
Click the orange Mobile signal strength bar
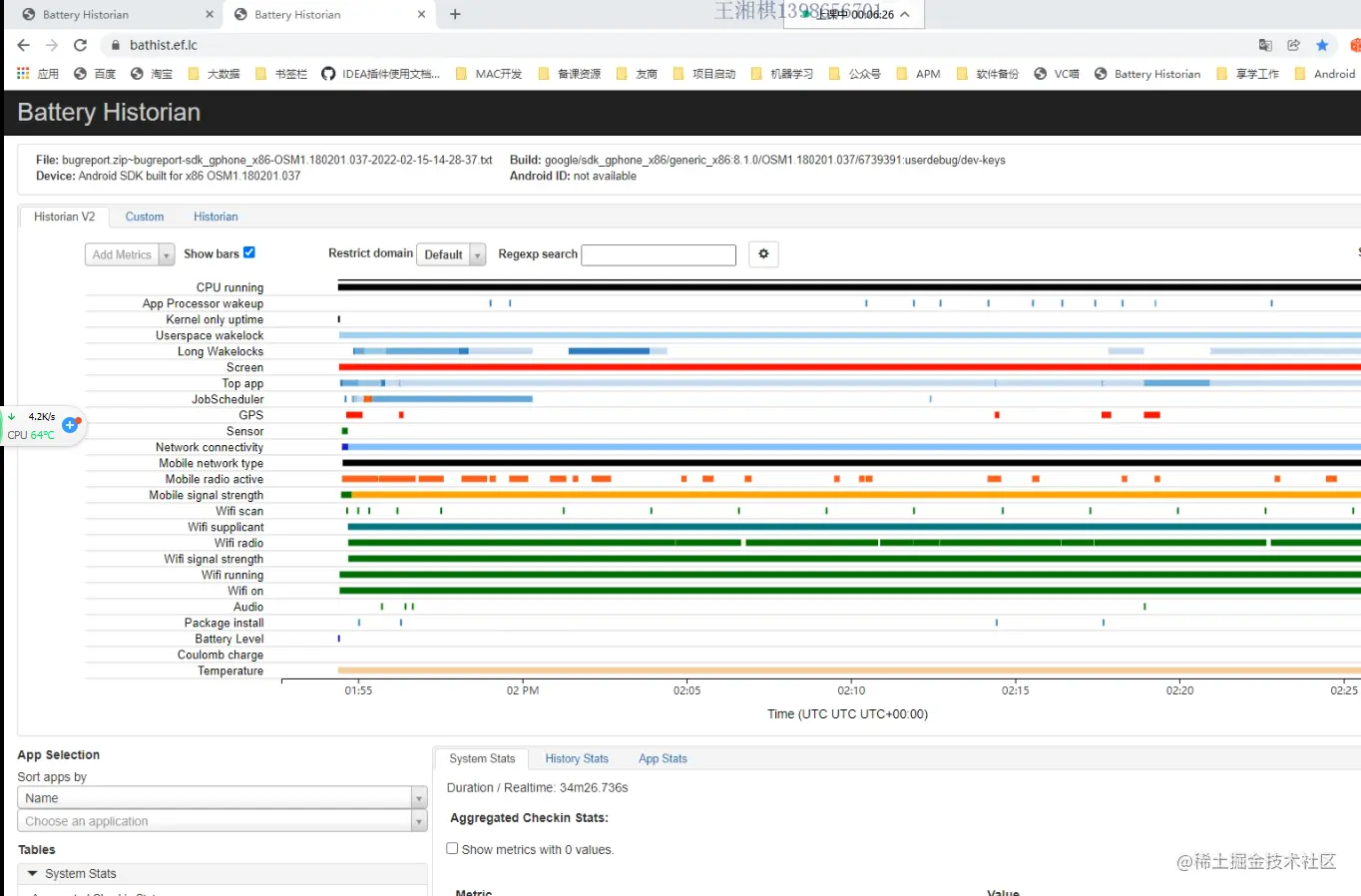tap(855, 495)
